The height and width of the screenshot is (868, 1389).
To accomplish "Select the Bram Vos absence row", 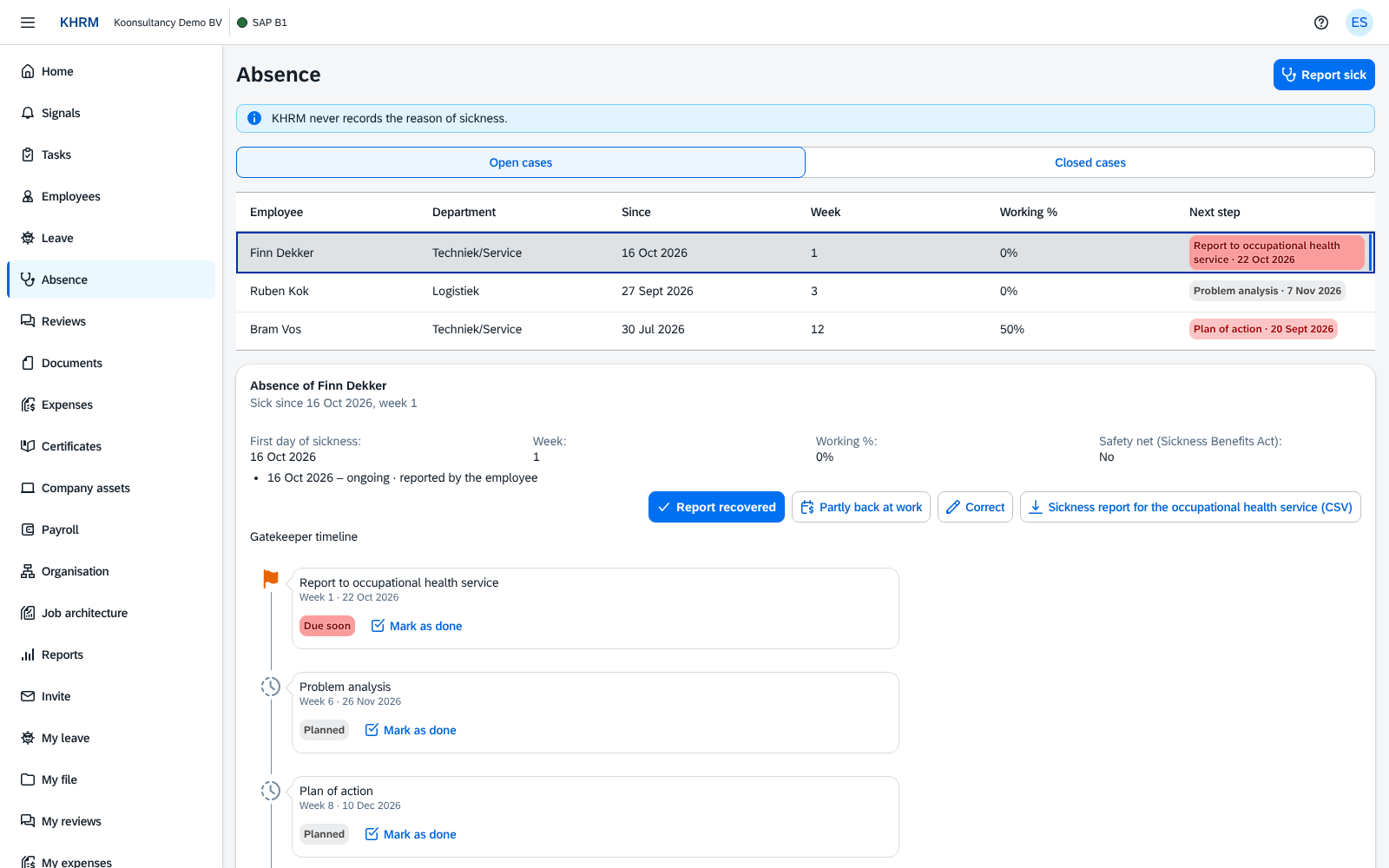I will (x=806, y=330).
